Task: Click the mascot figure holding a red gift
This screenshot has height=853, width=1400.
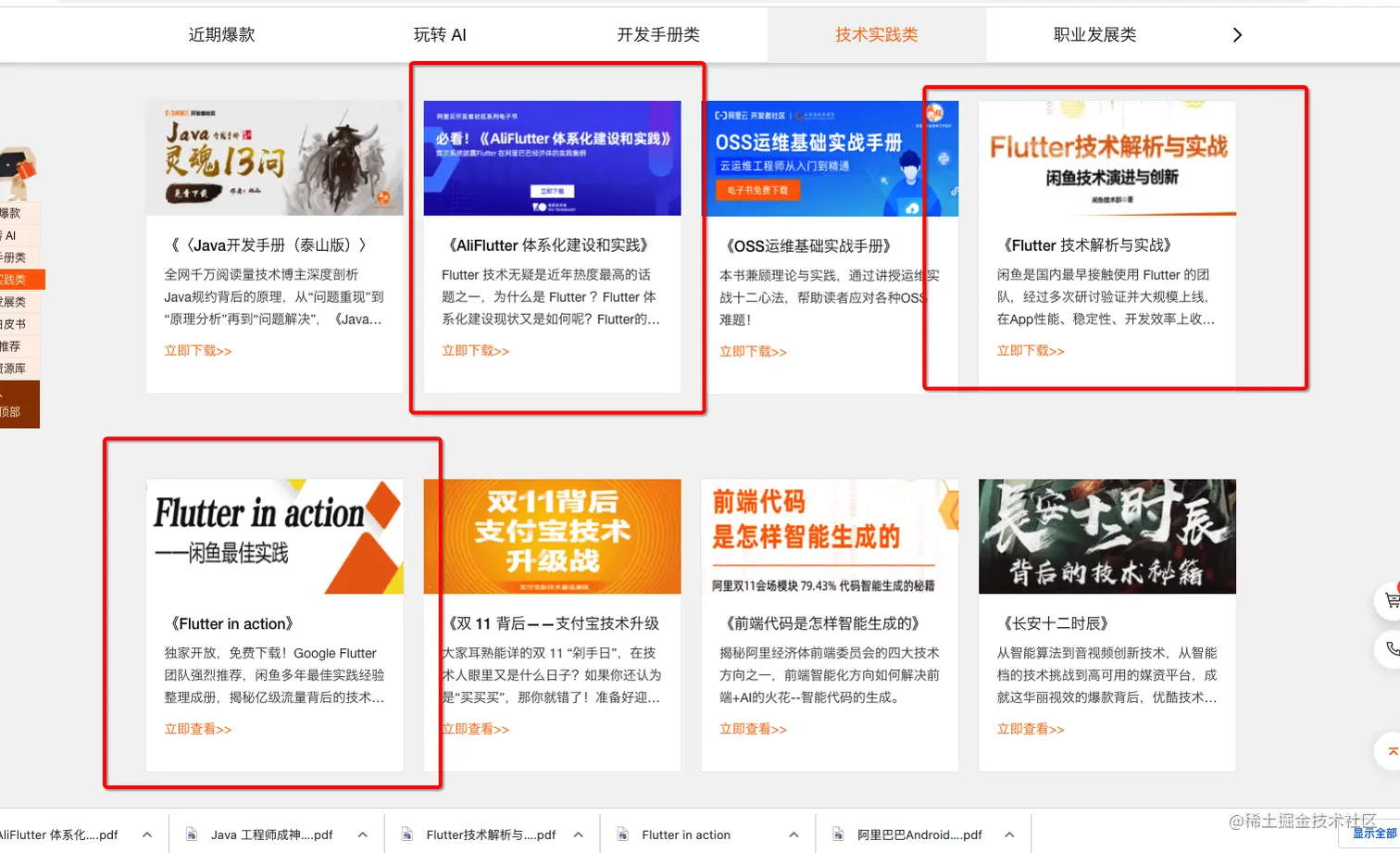Action: 18,173
